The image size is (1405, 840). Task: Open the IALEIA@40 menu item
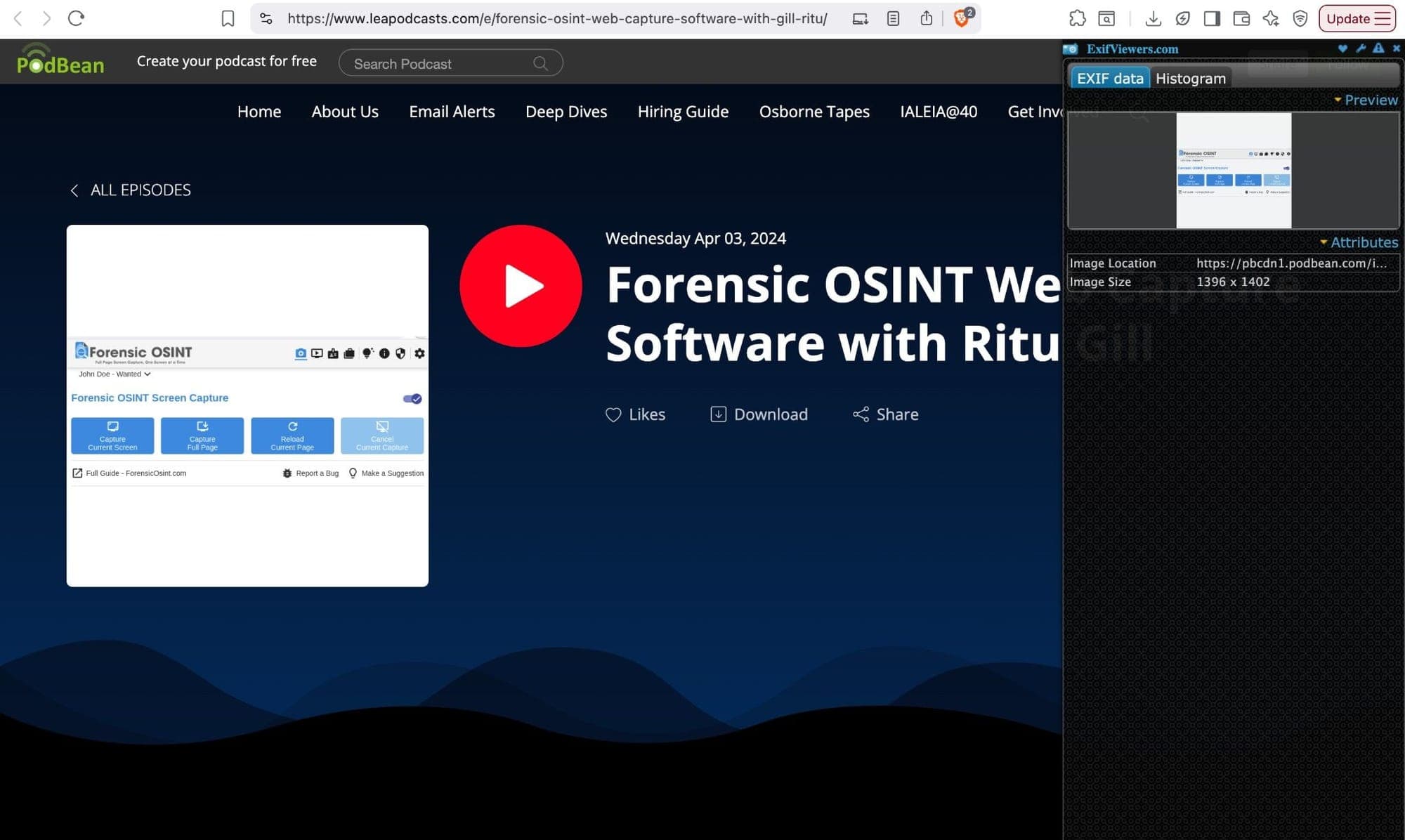pos(939,112)
